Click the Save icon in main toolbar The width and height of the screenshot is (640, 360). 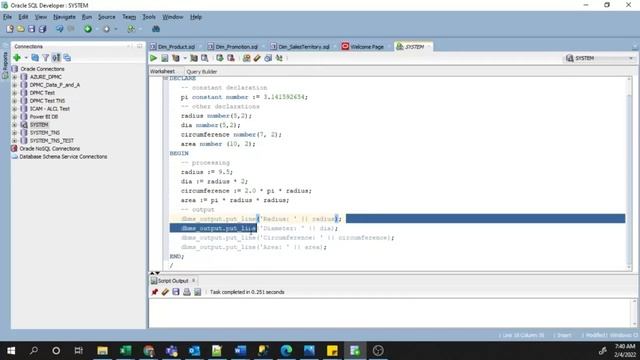(31, 29)
